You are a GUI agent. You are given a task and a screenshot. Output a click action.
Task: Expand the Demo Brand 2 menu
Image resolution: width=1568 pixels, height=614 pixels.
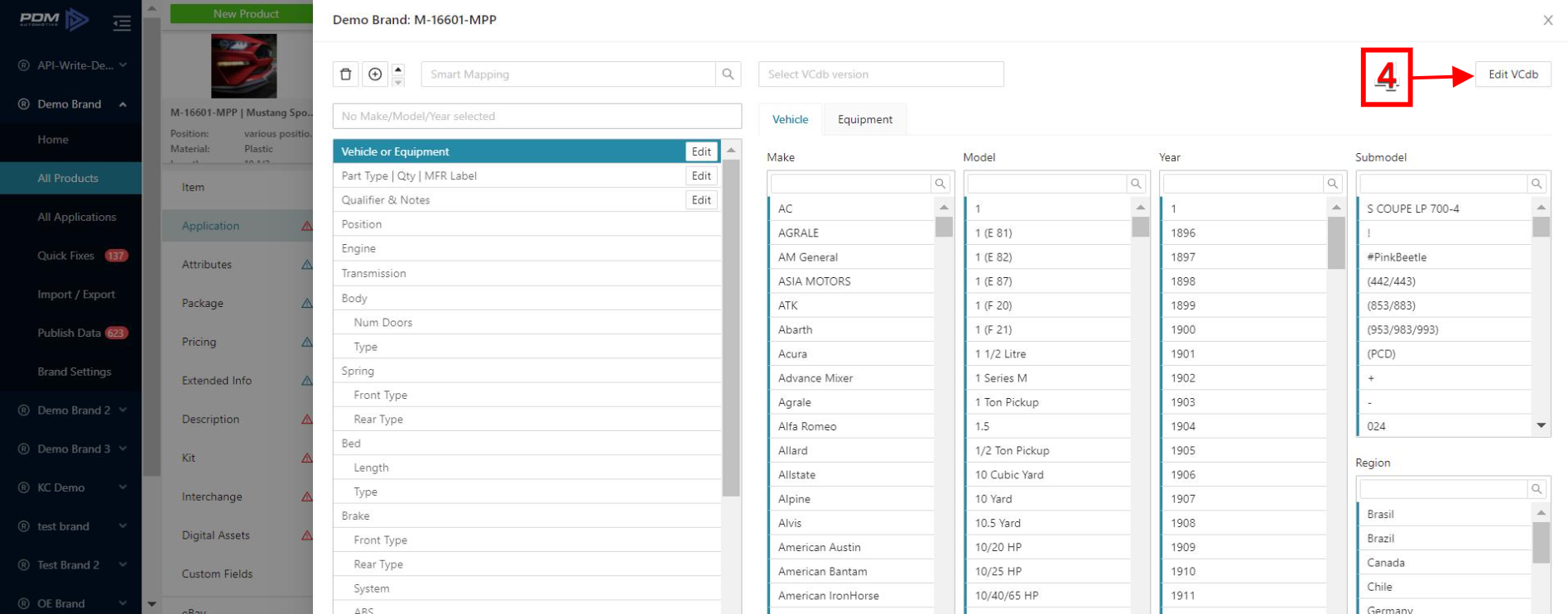point(123,410)
